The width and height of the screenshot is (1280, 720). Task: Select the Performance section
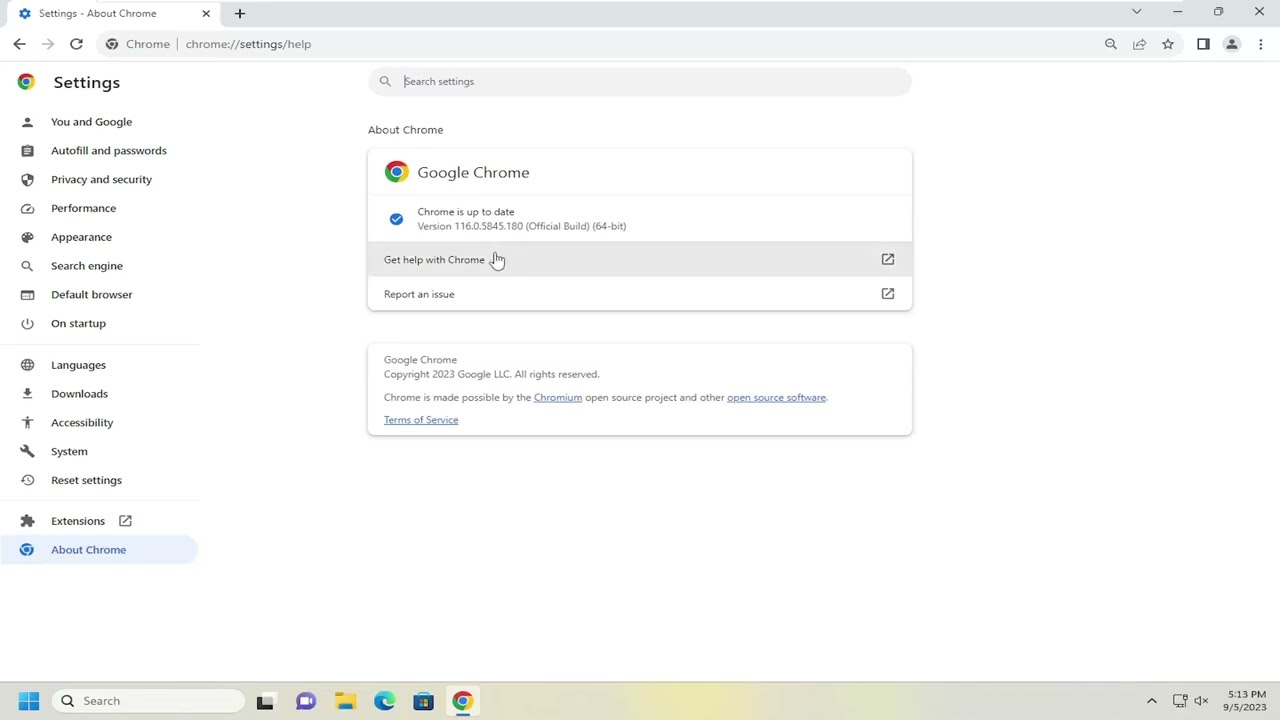coord(83,208)
